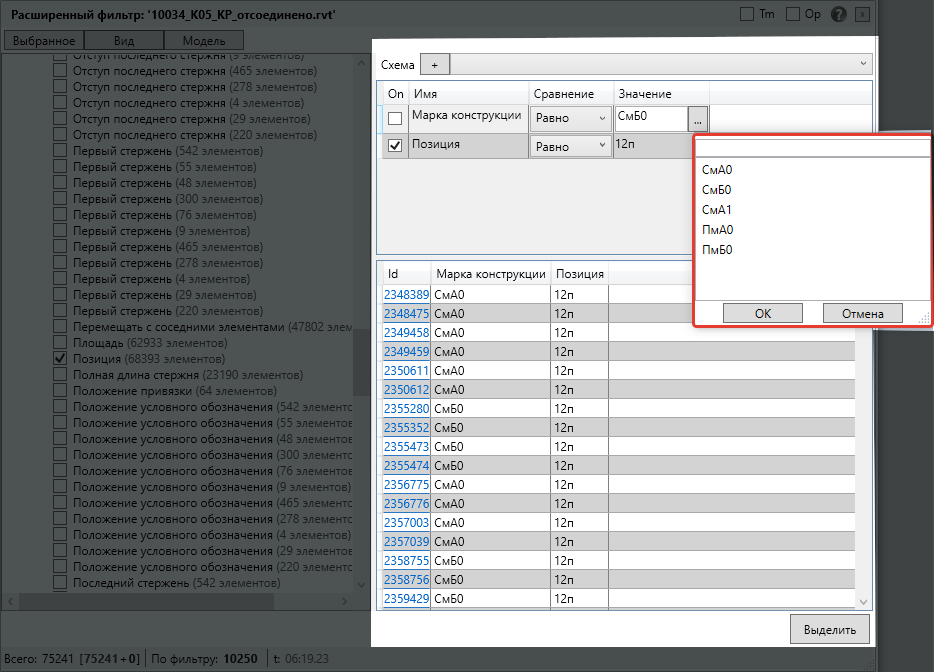Open element Id 2349458
This screenshot has height=672, width=934.
click(406, 332)
